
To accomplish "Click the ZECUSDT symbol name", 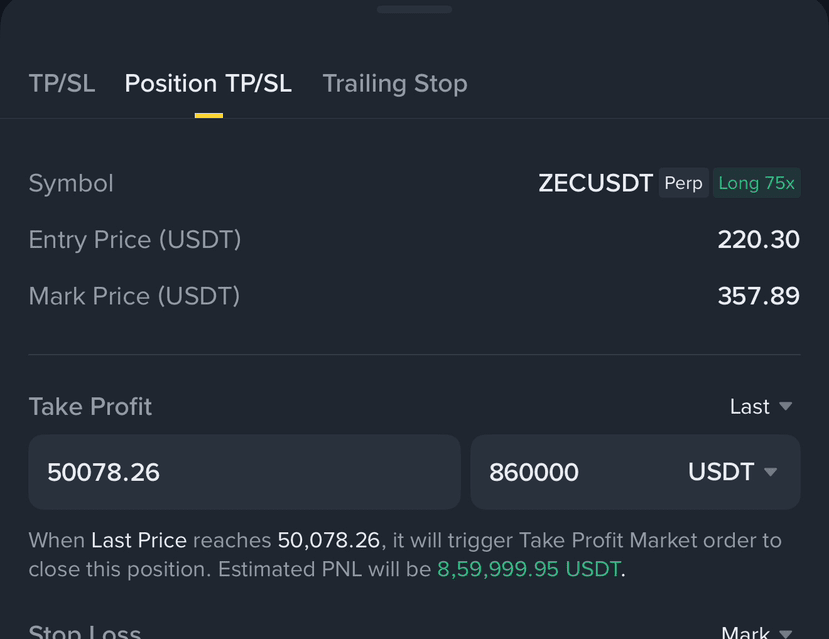I will pos(595,183).
